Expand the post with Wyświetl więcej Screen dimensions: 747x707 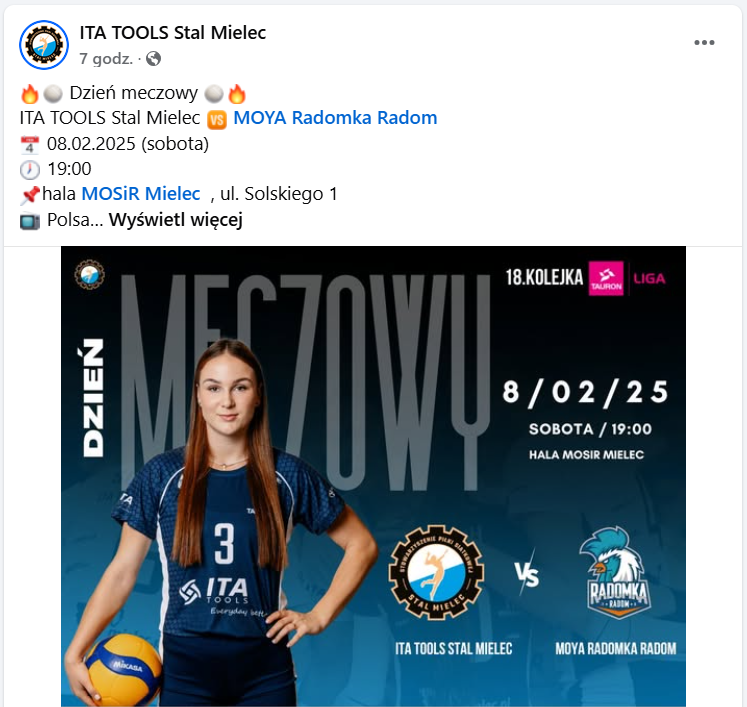coord(176,220)
